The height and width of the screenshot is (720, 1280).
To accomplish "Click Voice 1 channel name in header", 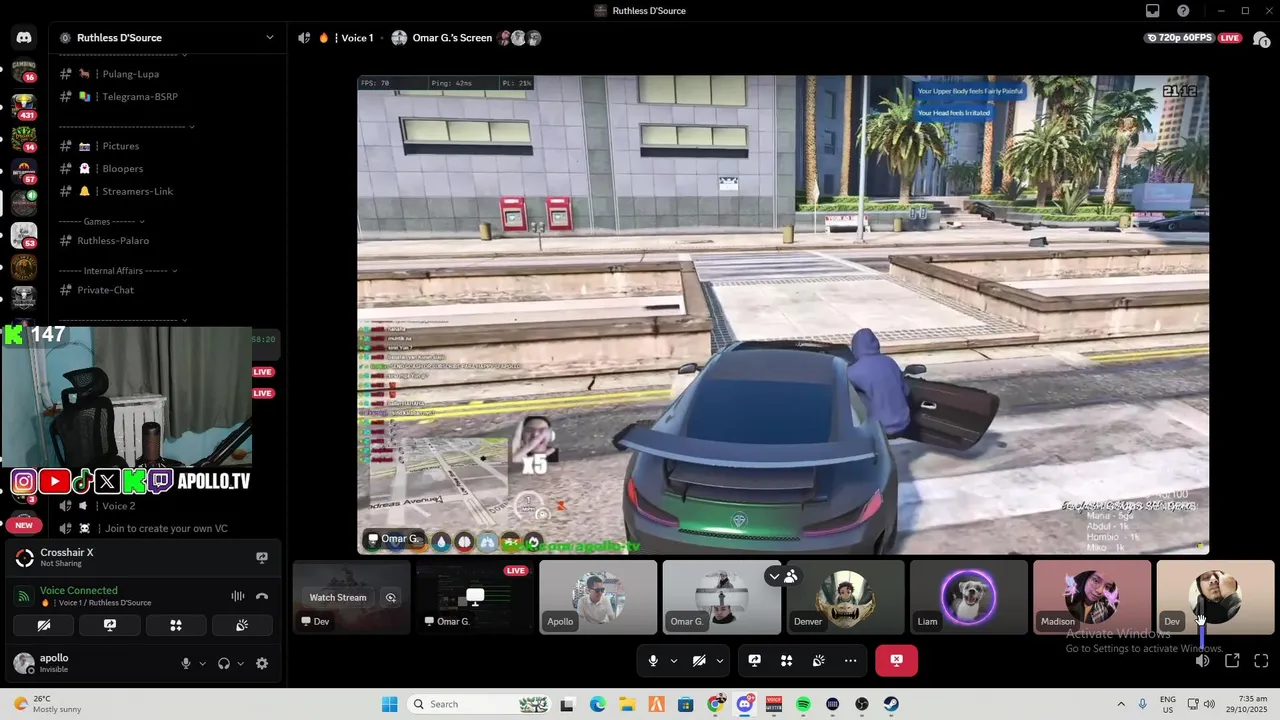I will (x=357, y=38).
